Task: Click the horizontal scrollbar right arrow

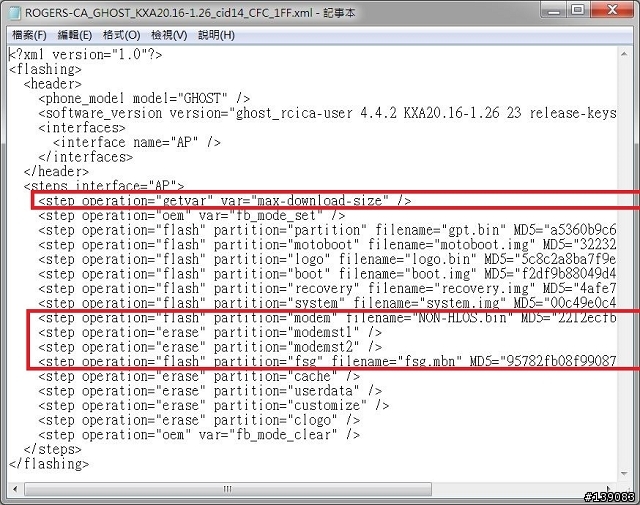Action: 609,489
